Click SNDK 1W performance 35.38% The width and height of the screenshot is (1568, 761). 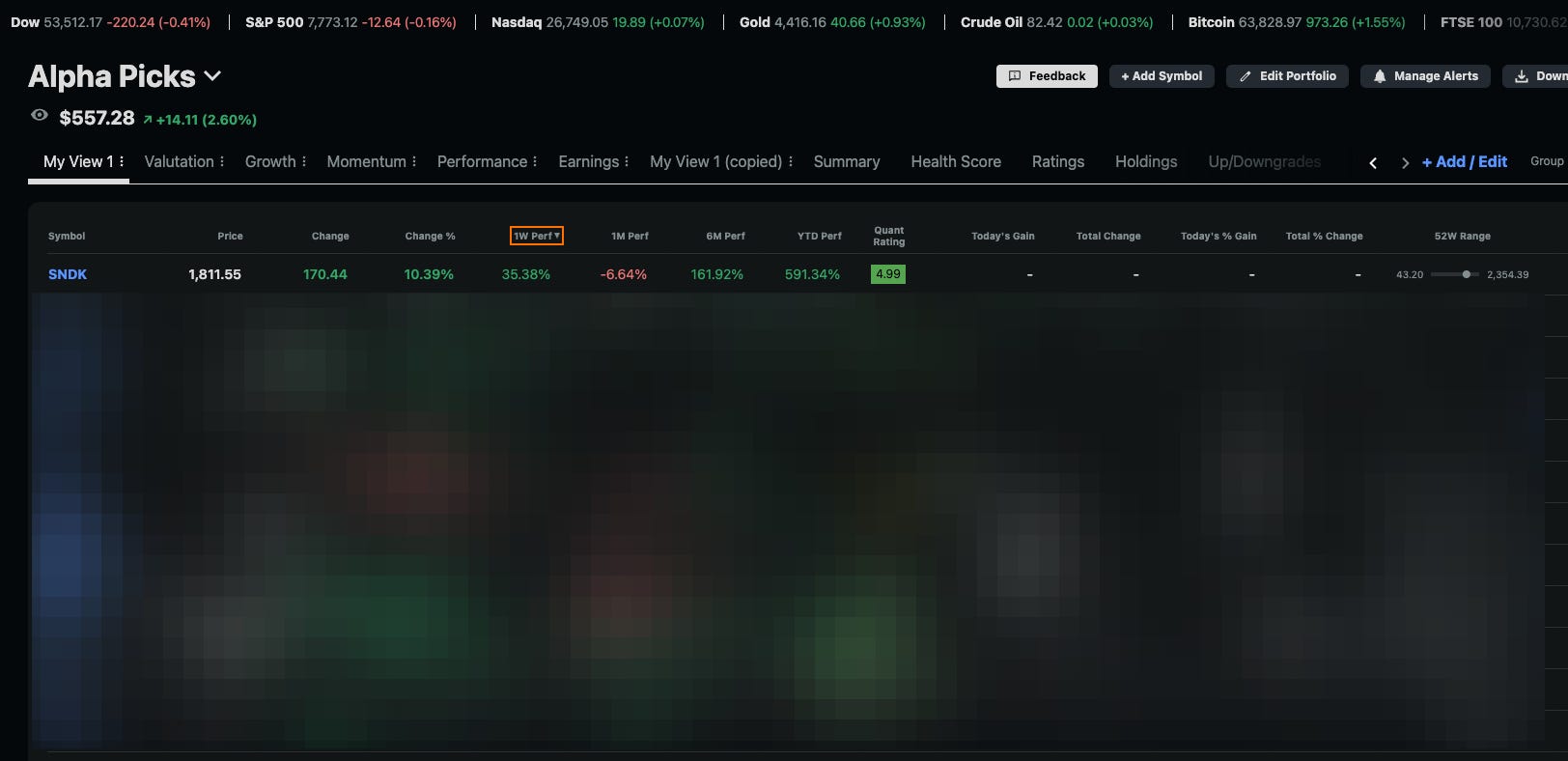point(526,274)
